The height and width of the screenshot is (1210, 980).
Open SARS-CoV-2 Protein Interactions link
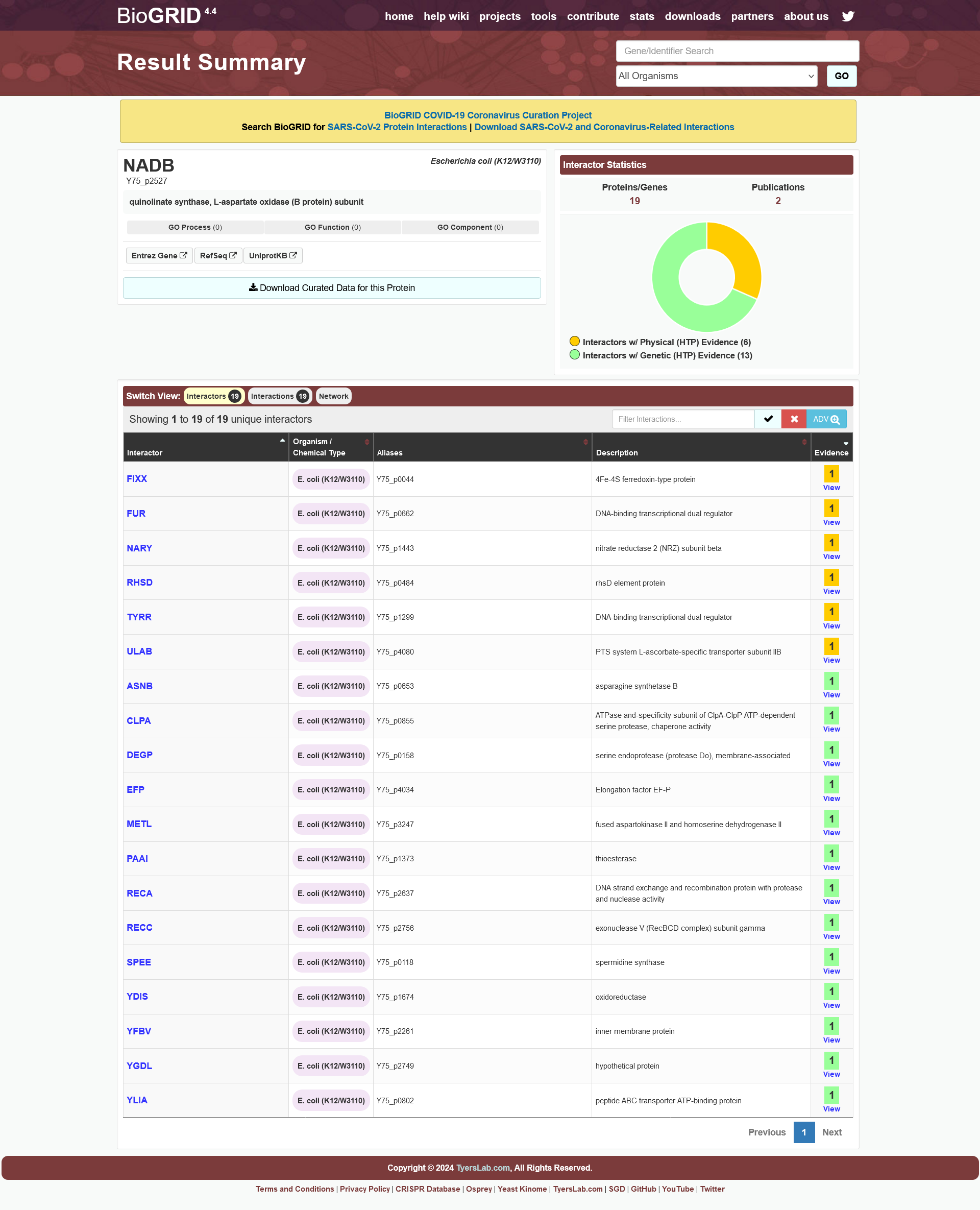tap(397, 127)
